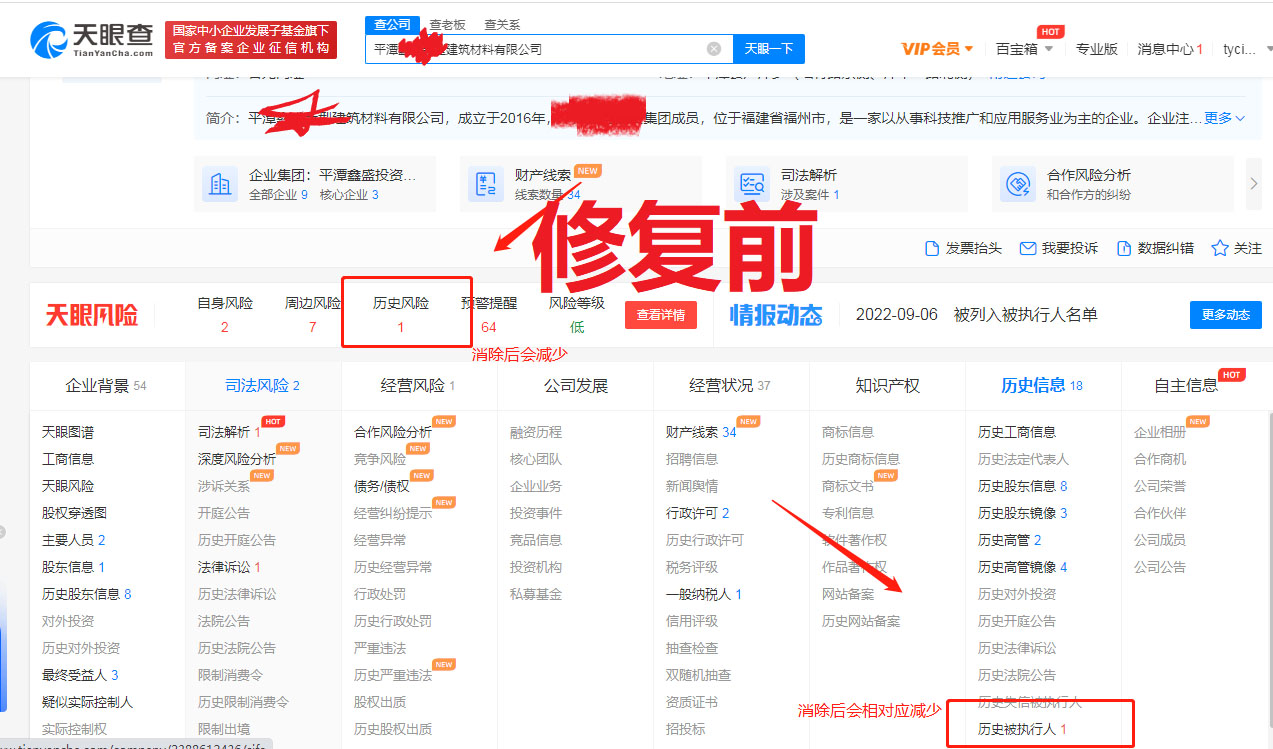The width and height of the screenshot is (1273, 749).
Task: Click the 关注 star icon
Action: [1219, 248]
